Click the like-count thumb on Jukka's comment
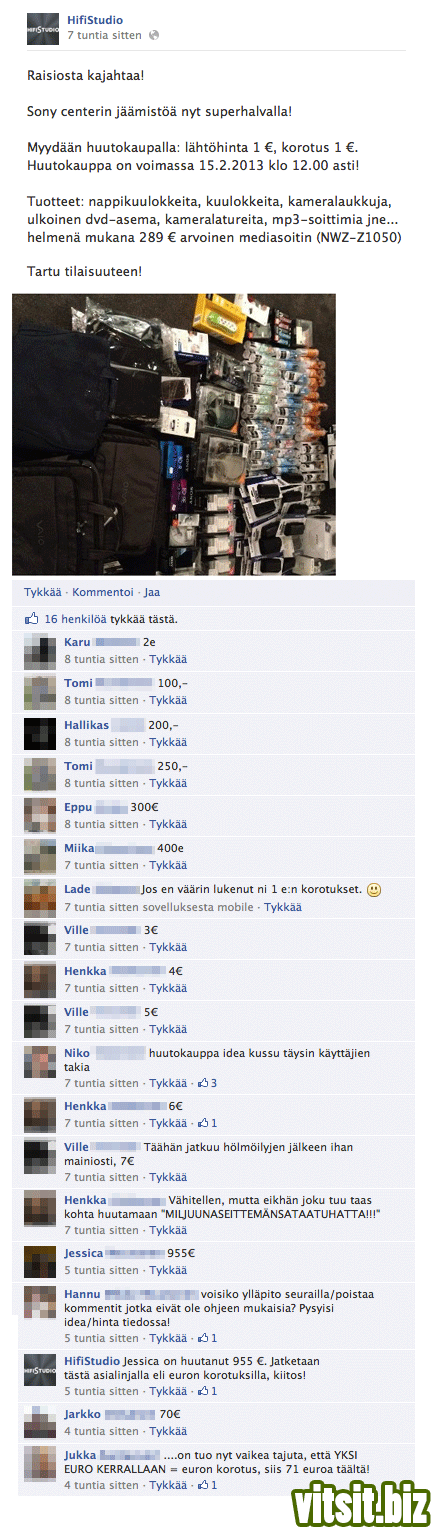 pos(204,1485)
